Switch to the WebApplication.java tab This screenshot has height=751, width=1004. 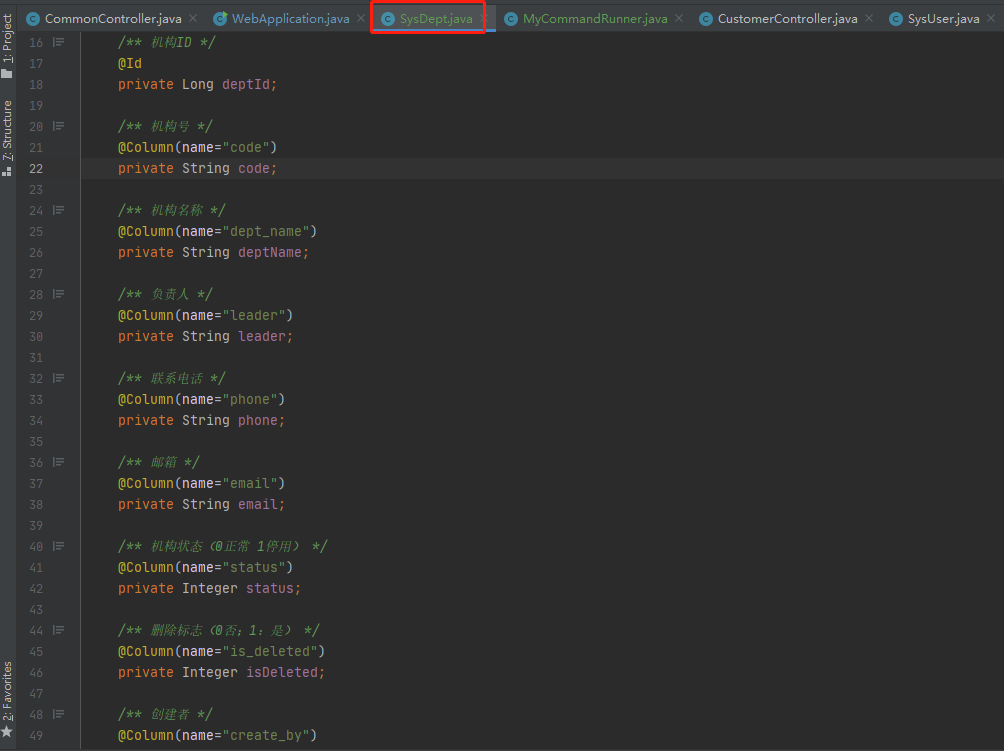291,19
